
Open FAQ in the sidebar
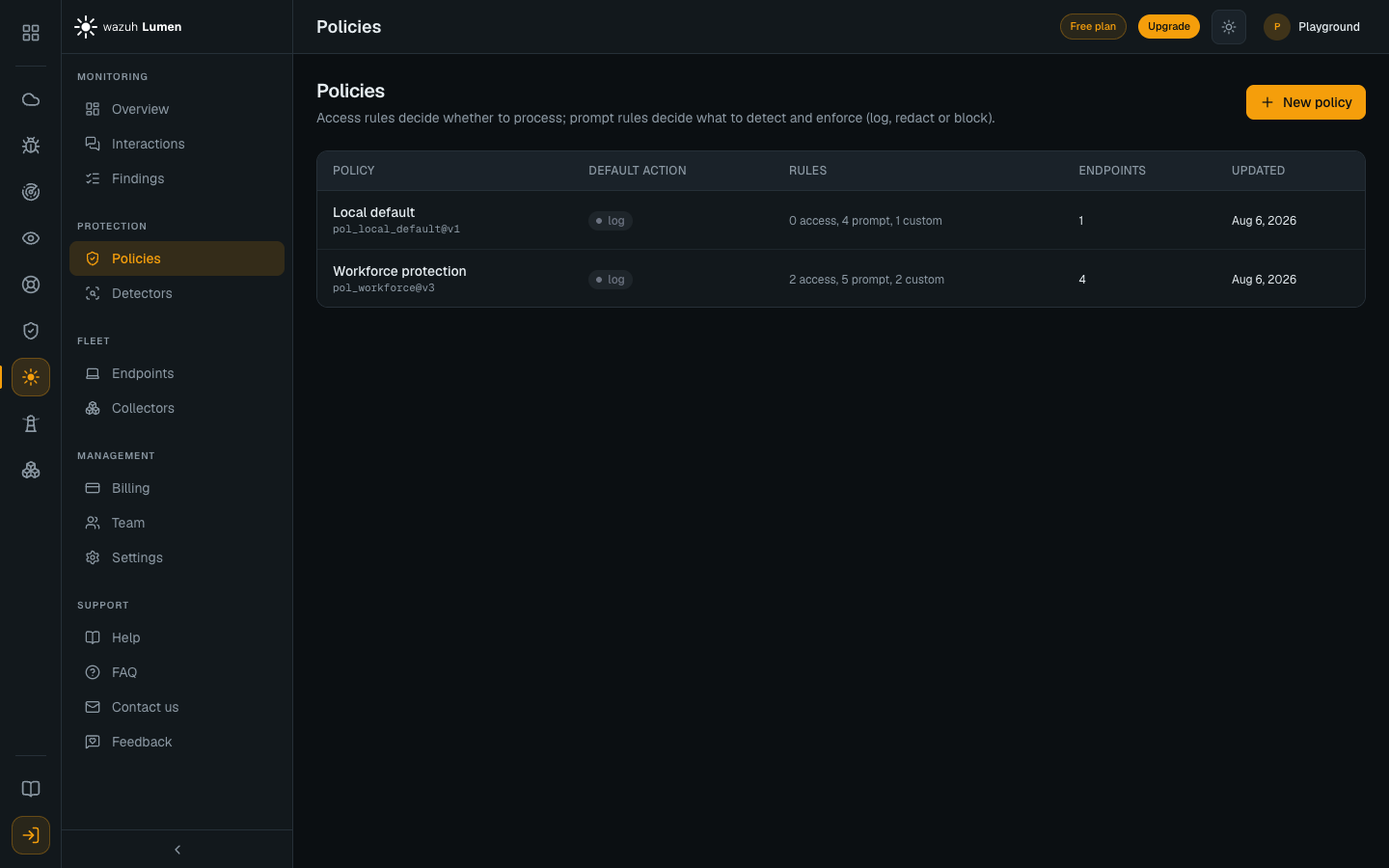[177, 672]
